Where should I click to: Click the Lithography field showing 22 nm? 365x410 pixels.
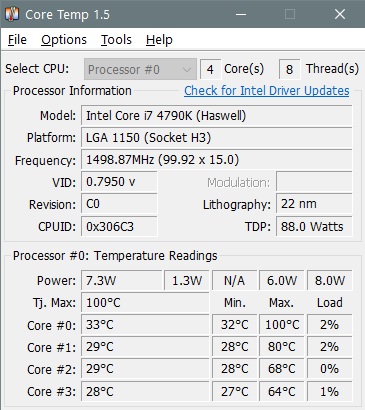click(x=314, y=204)
